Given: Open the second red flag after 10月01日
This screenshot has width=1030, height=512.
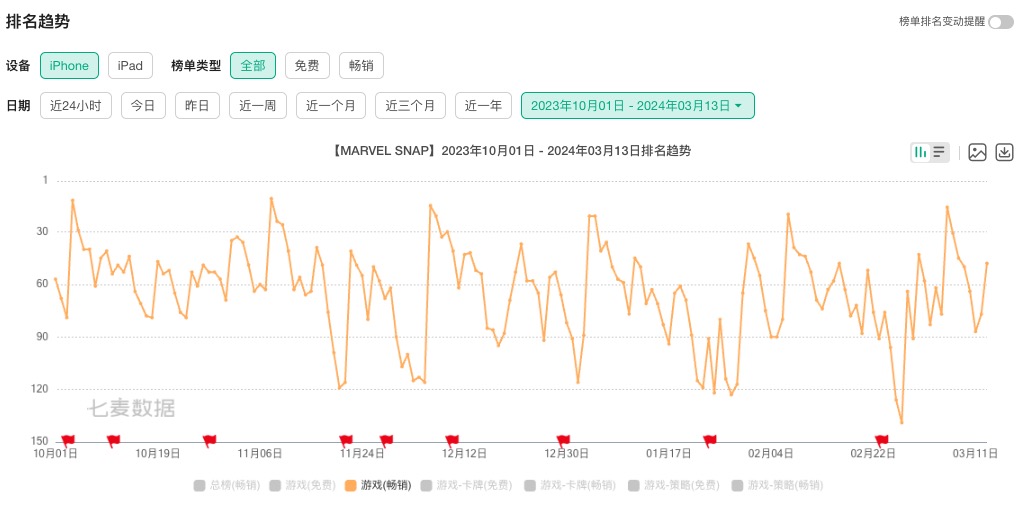Looking at the screenshot, I should [x=113, y=440].
